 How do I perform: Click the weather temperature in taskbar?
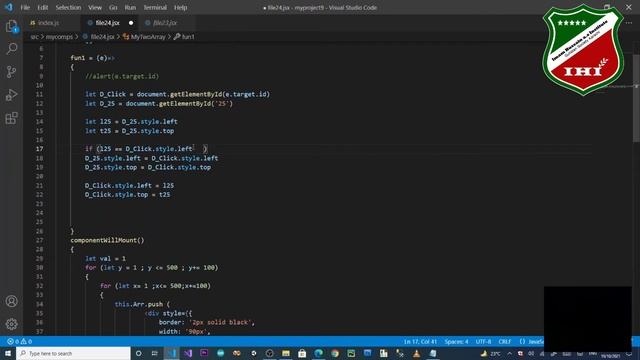coord(491,353)
